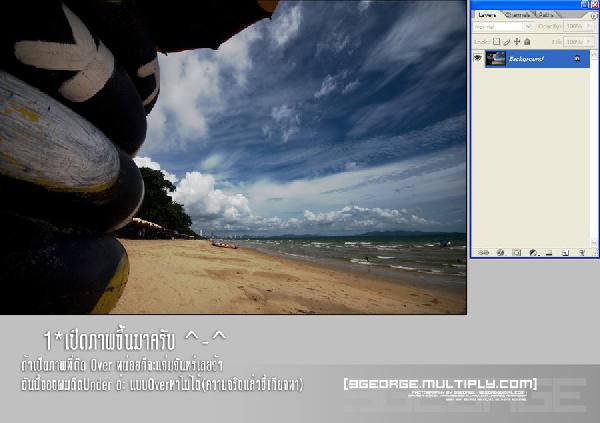Toggle lock position move icon
This screenshot has width=600, height=423.
[x=517, y=41]
